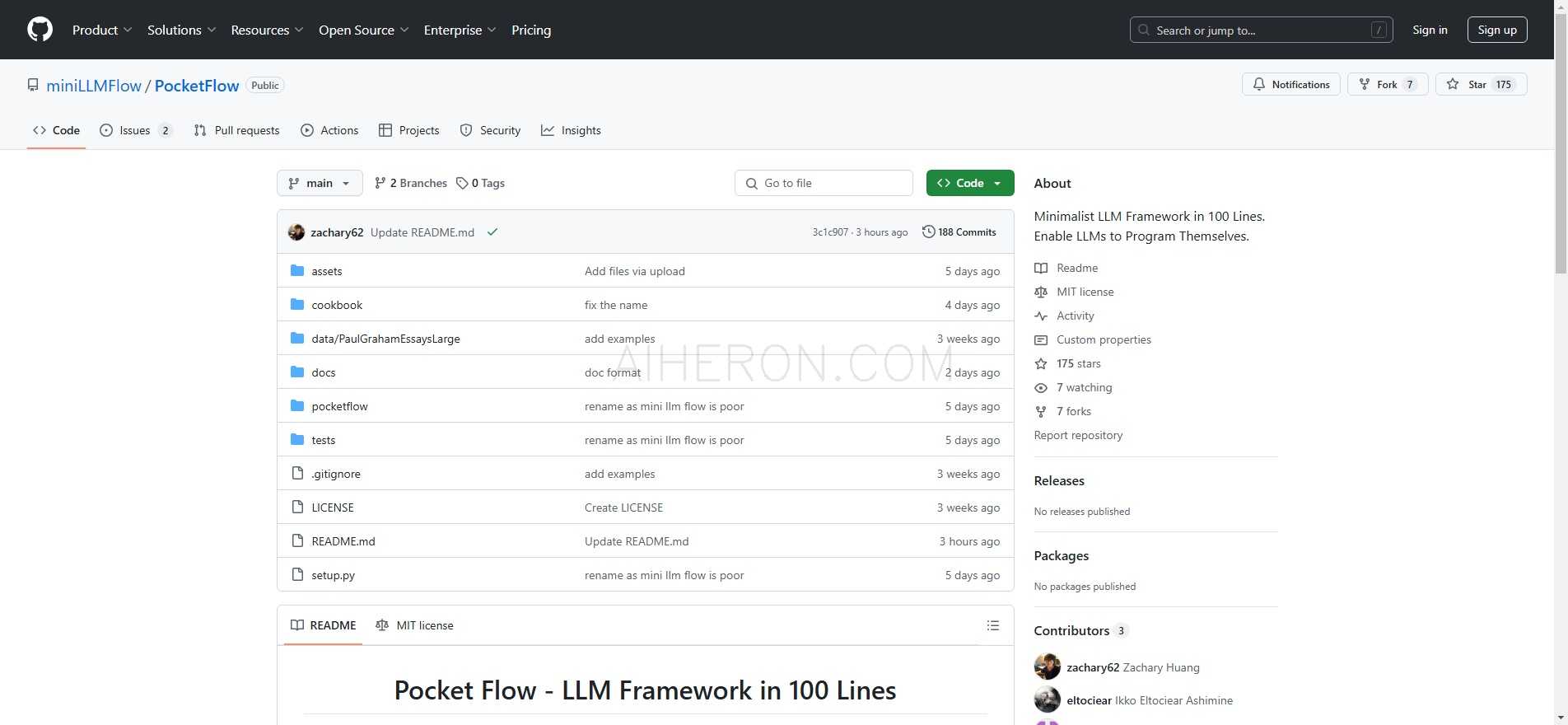Open the Issues tab

(136, 130)
